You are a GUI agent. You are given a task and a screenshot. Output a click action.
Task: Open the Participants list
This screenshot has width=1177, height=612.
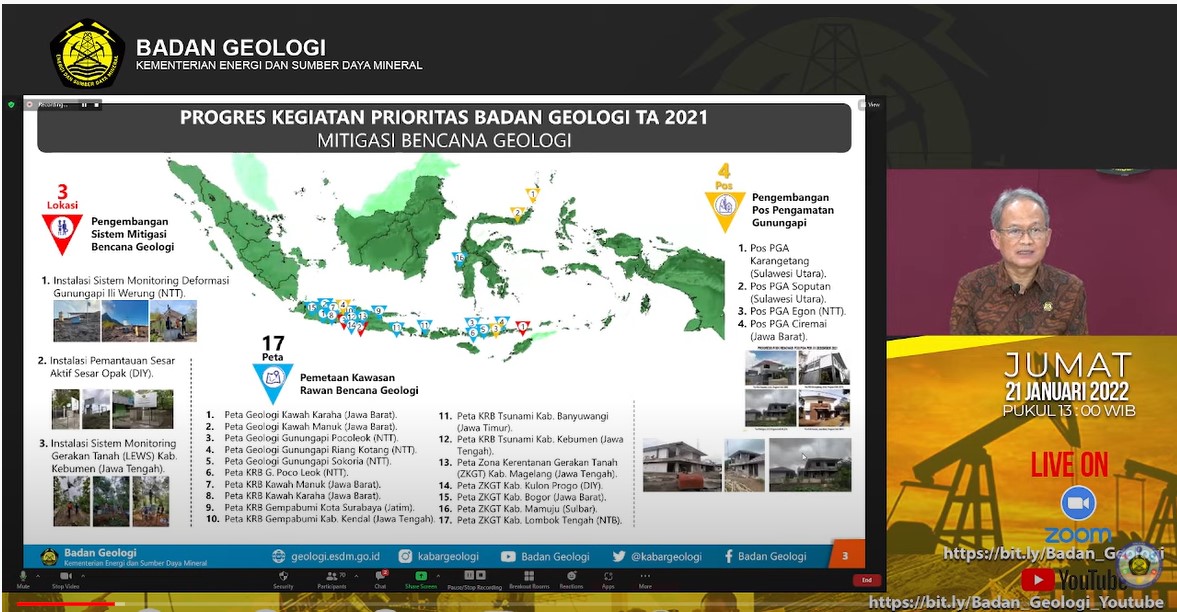(331, 577)
